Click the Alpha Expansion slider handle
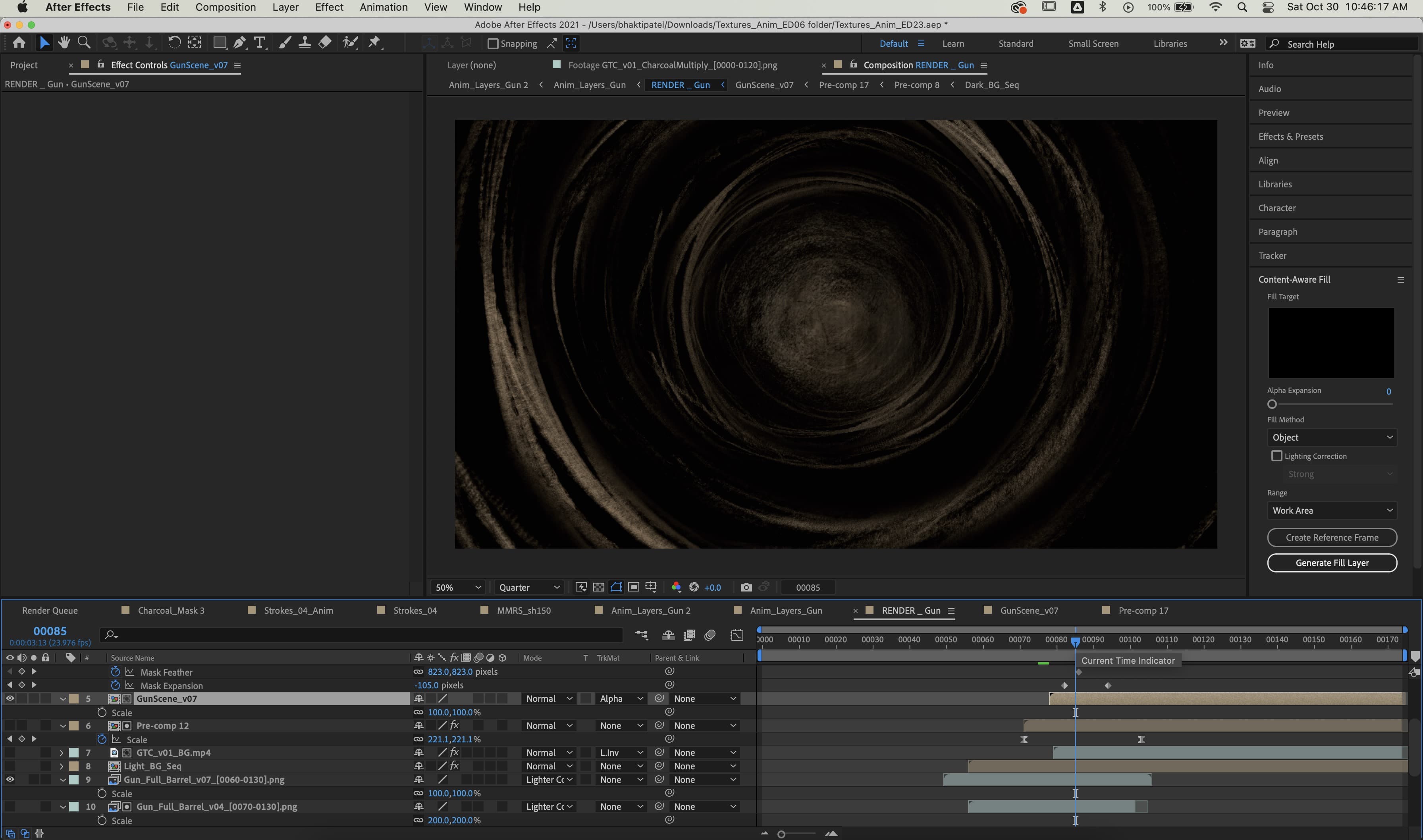1423x840 pixels. (x=1272, y=404)
